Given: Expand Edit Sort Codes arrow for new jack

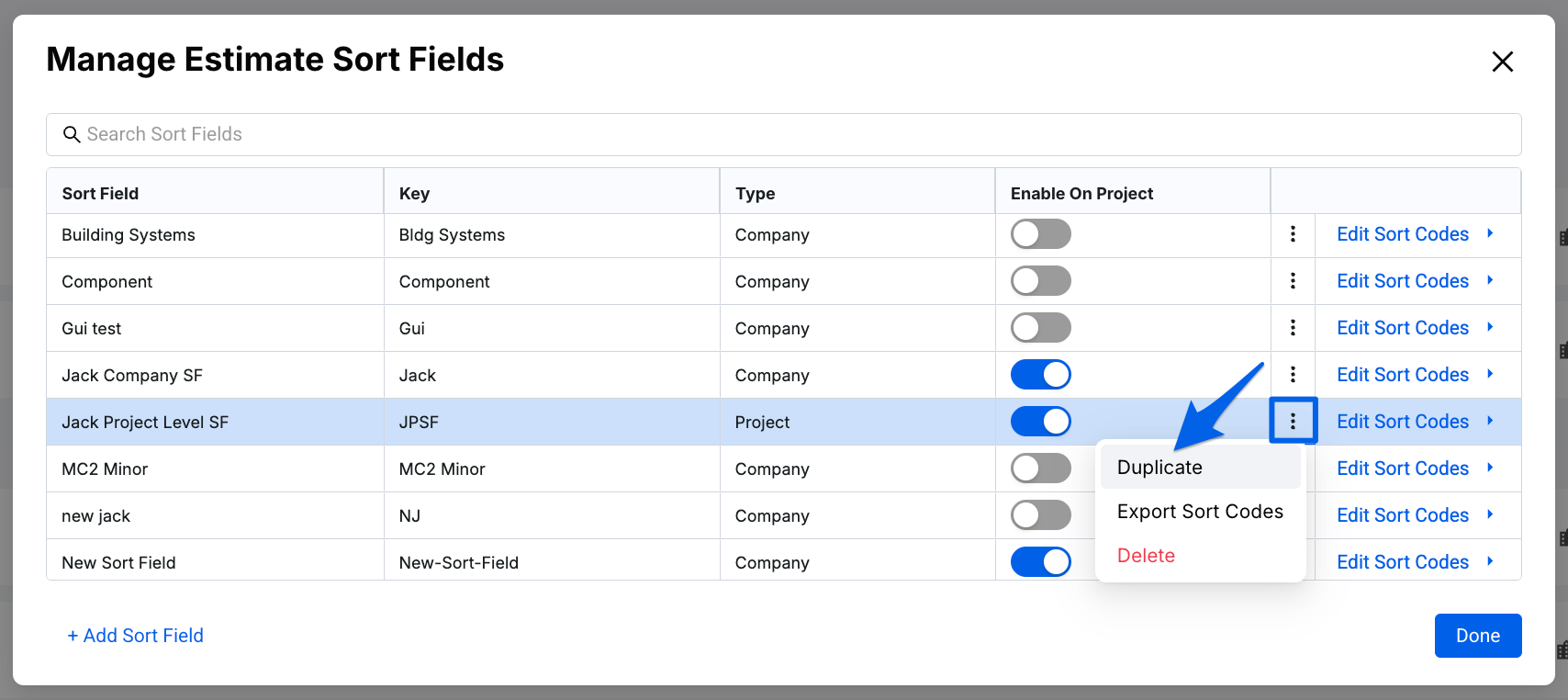Looking at the screenshot, I should coord(1490,514).
